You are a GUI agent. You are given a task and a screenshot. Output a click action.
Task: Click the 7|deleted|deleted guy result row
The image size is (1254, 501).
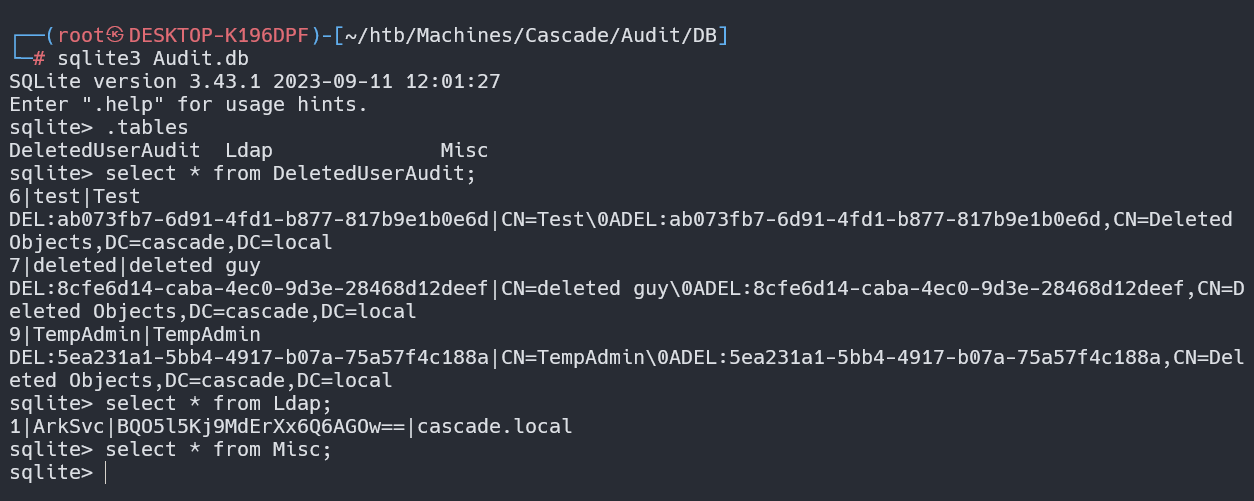tap(135, 265)
